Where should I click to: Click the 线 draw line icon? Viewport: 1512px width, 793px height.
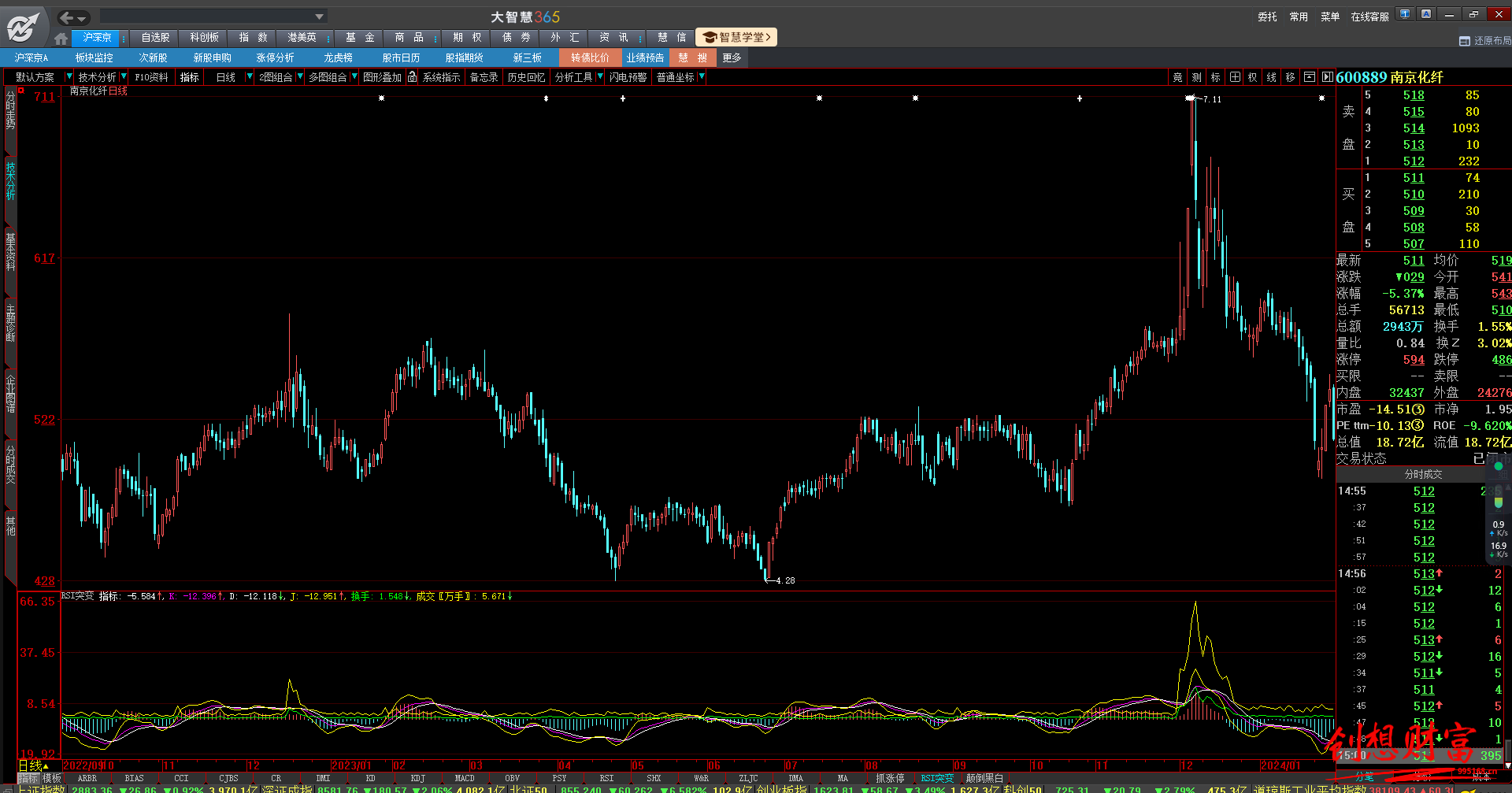tap(1271, 77)
